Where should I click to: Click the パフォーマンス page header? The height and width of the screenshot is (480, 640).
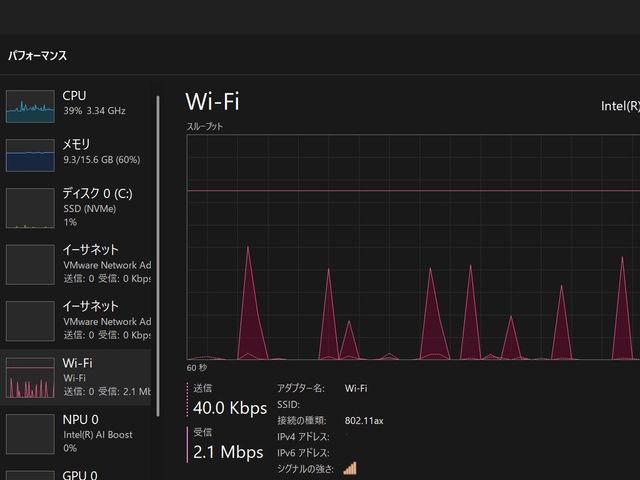pos(37,56)
